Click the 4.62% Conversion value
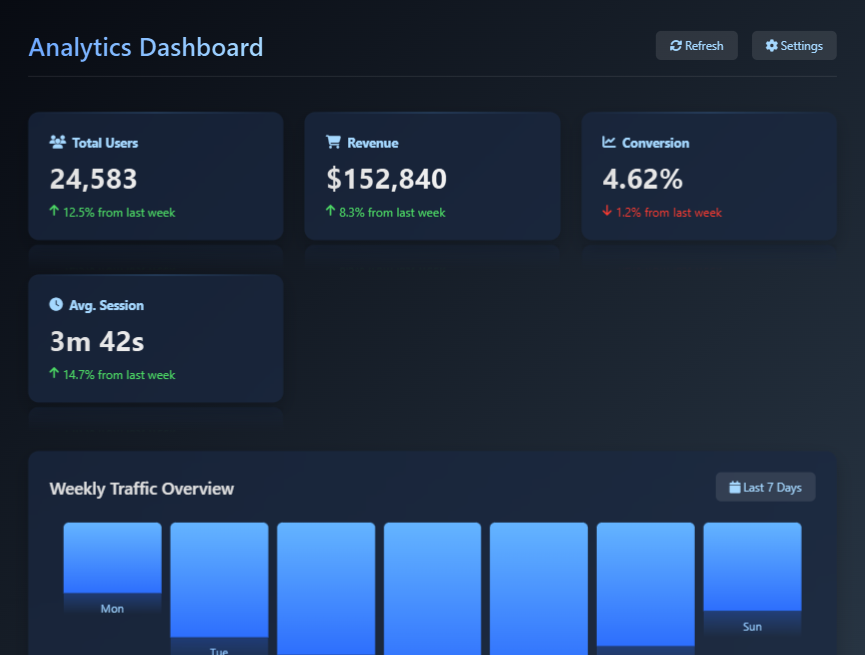The image size is (865, 655). pyautogui.click(x=642, y=179)
